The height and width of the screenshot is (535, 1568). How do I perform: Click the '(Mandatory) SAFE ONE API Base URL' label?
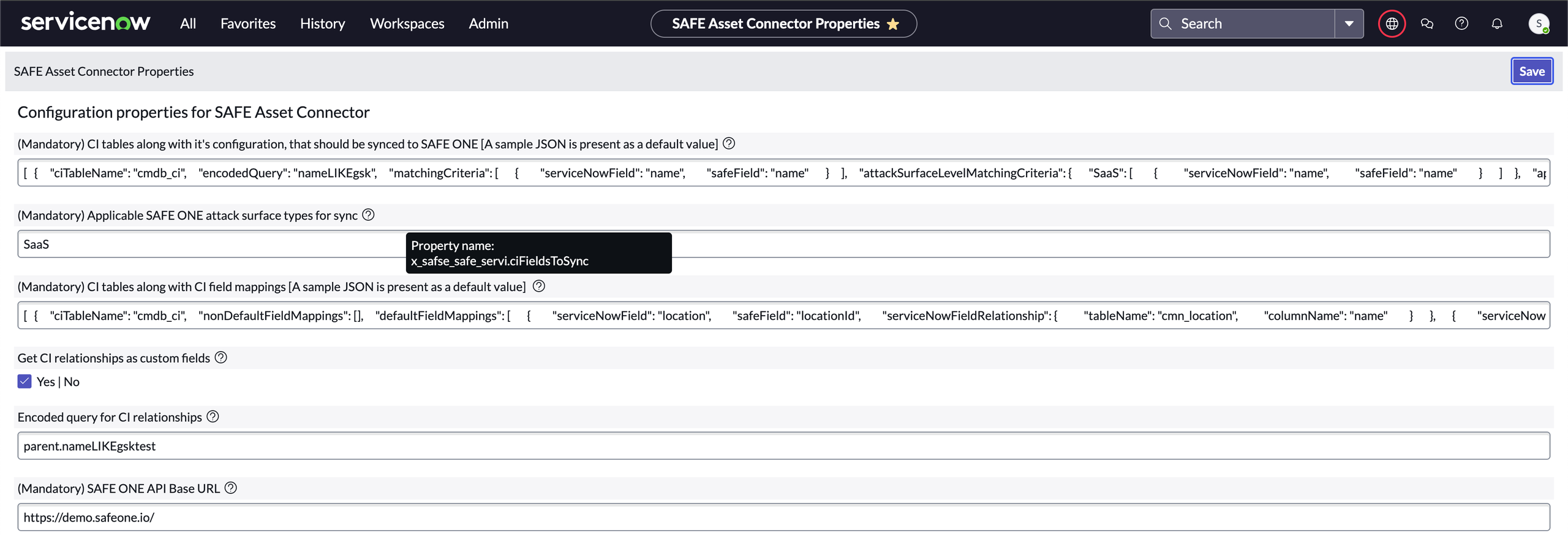[x=119, y=488]
